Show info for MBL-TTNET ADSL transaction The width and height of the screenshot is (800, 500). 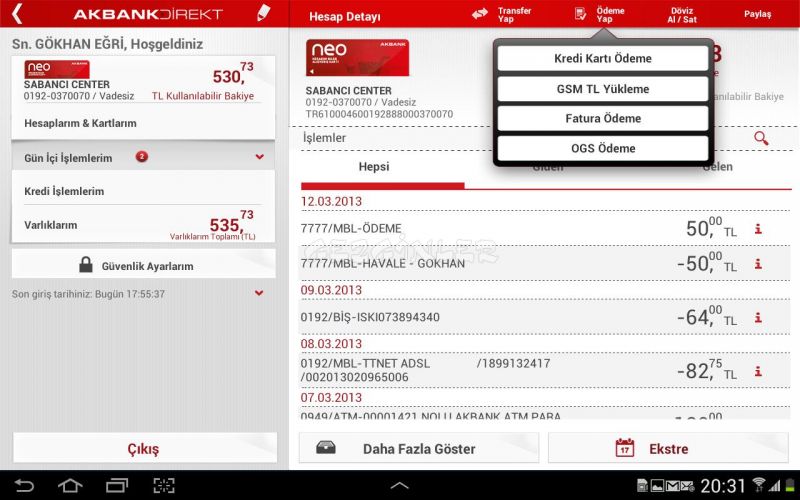(x=758, y=371)
